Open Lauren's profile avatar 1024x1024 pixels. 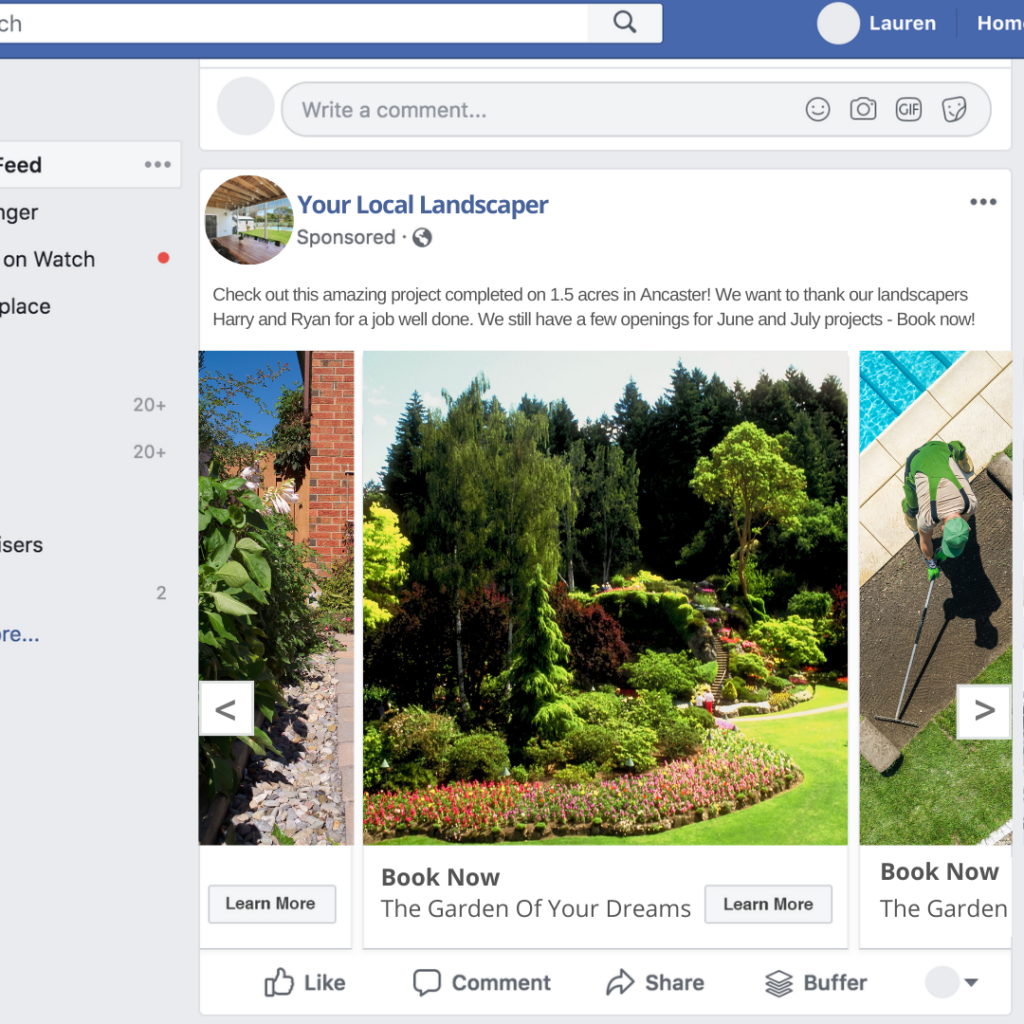click(838, 24)
